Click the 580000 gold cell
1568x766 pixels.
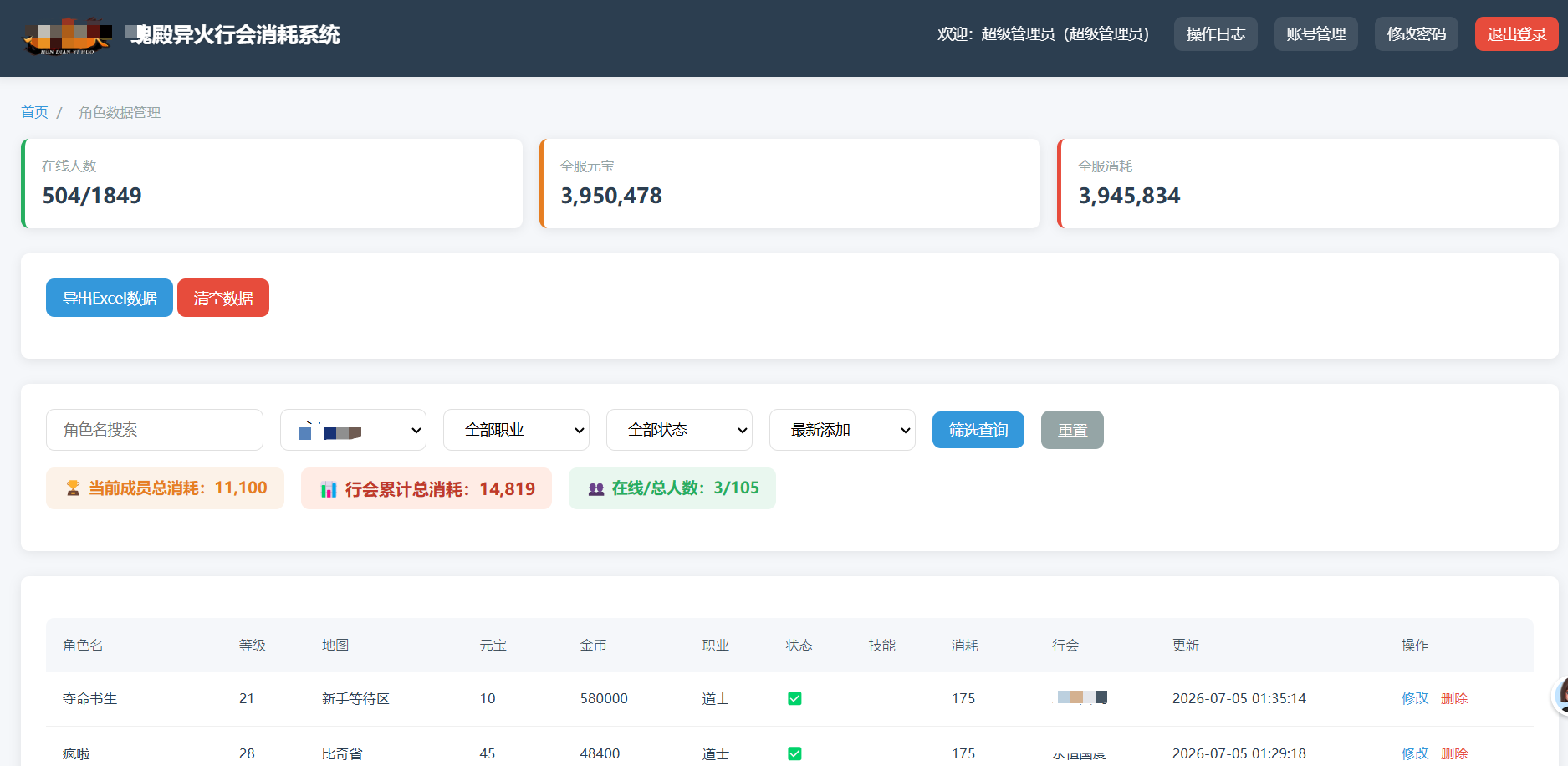click(604, 698)
